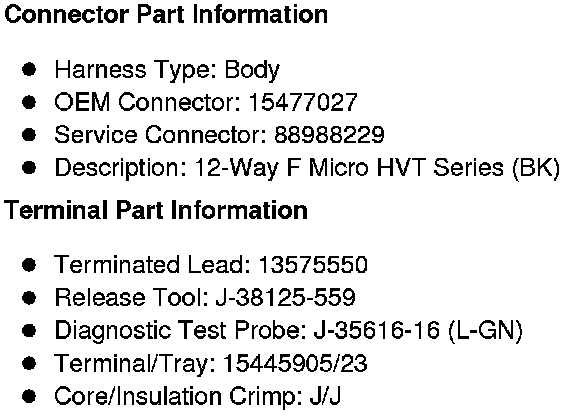Click the Connector Part Information heading

tap(166, 15)
